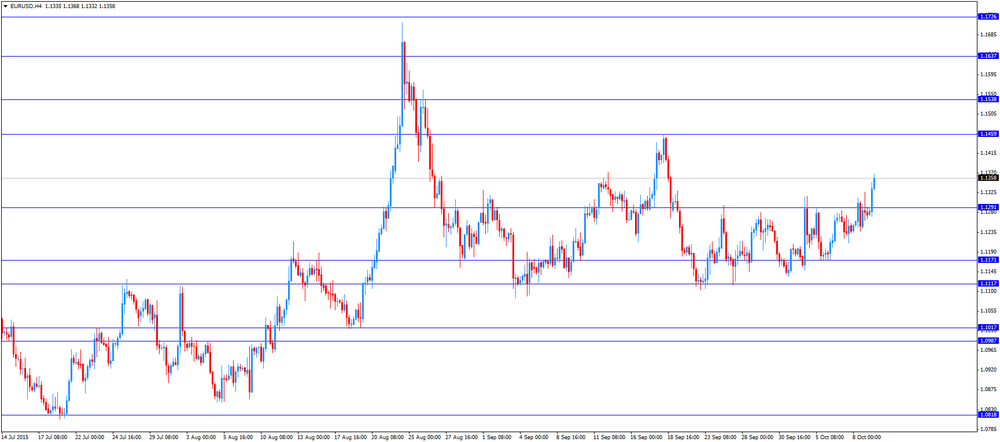Click the 1.1055 price axis value
The width and height of the screenshot is (1000, 442).
[987, 311]
